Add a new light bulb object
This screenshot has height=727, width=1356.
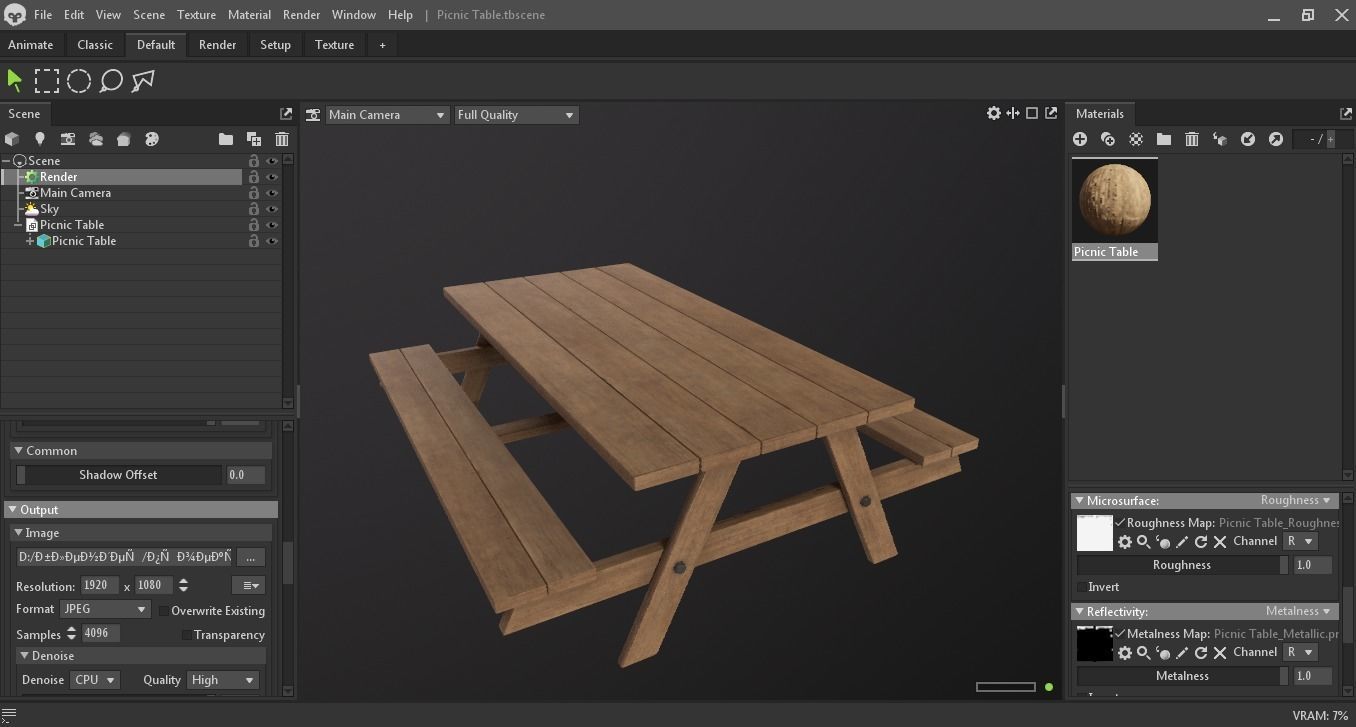40,139
